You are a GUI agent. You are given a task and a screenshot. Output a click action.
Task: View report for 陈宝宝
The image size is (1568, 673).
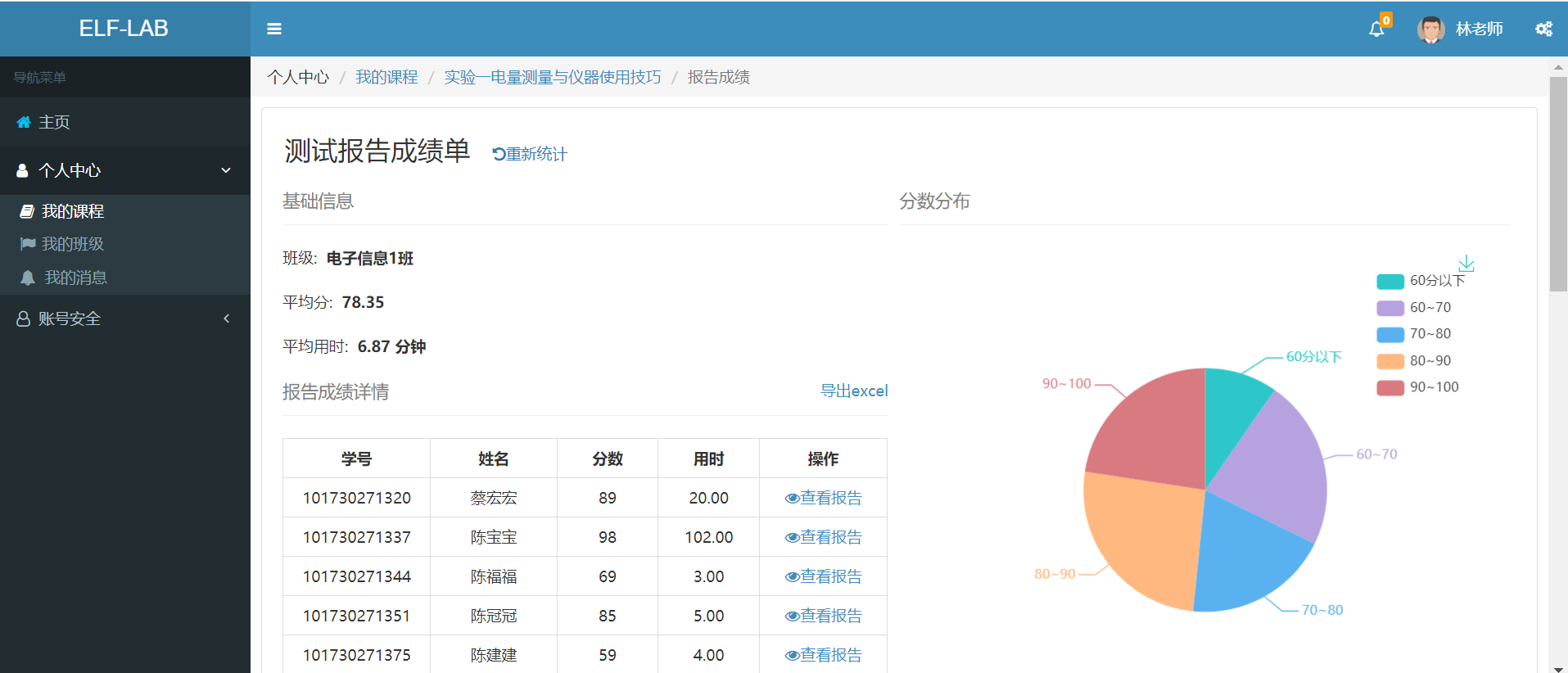824,537
